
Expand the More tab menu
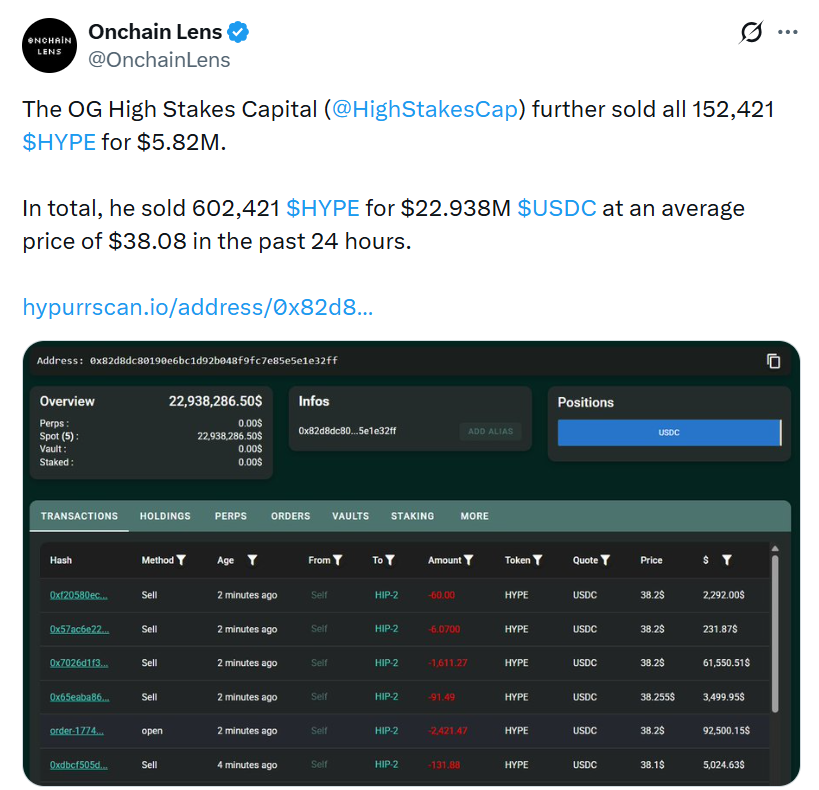pos(474,516)
